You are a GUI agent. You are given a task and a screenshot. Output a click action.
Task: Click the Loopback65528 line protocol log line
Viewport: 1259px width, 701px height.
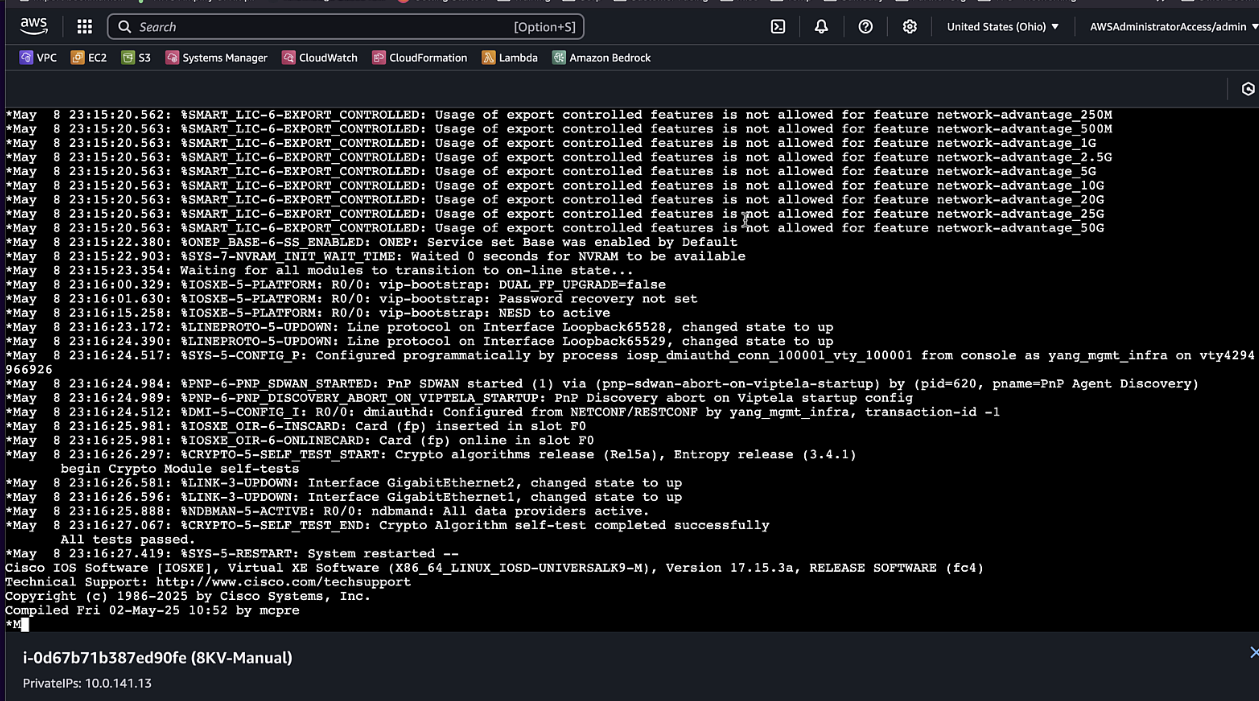[419, 327]
